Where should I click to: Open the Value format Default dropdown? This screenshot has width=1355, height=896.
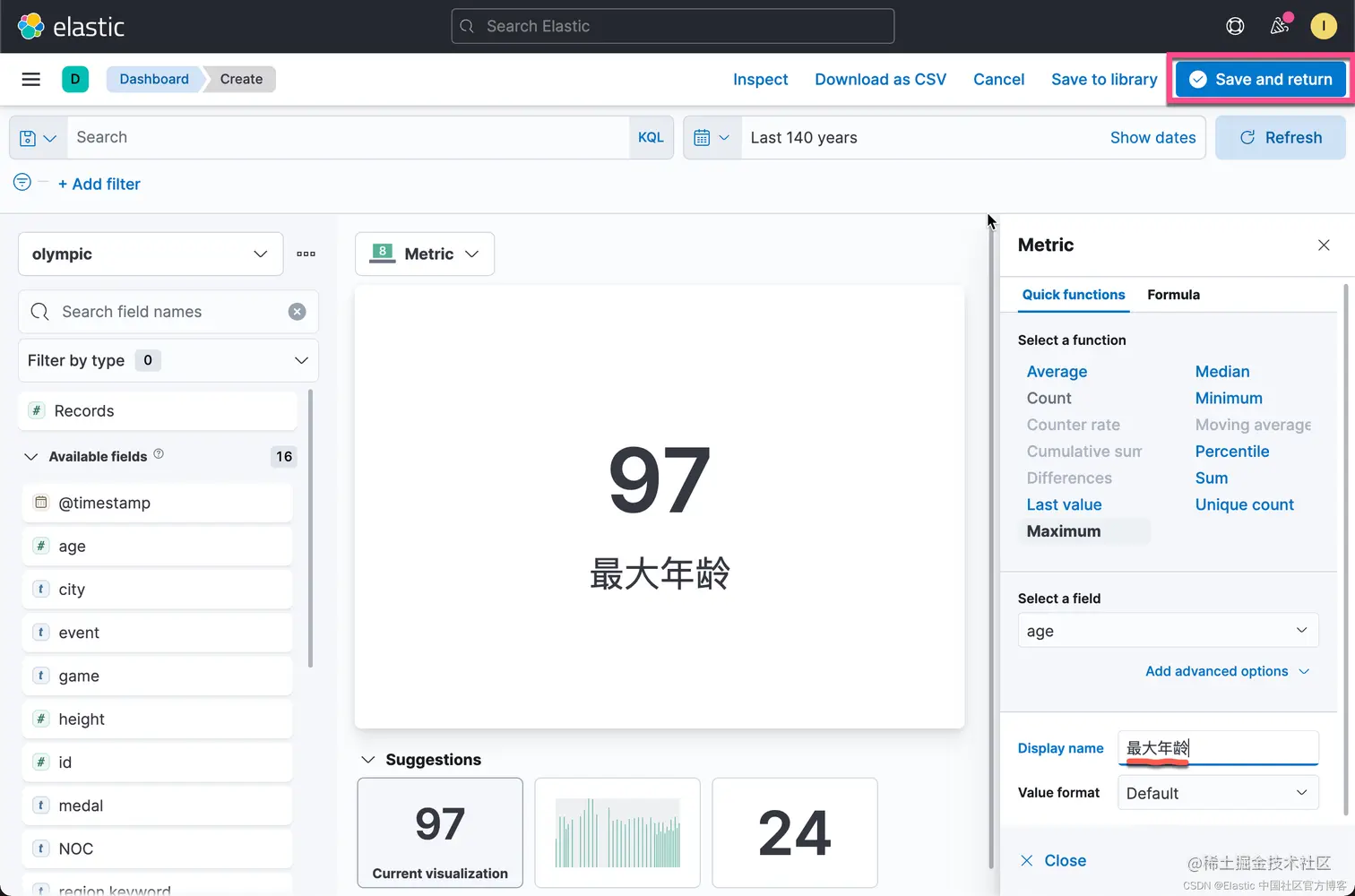[x=1217, y=793]
